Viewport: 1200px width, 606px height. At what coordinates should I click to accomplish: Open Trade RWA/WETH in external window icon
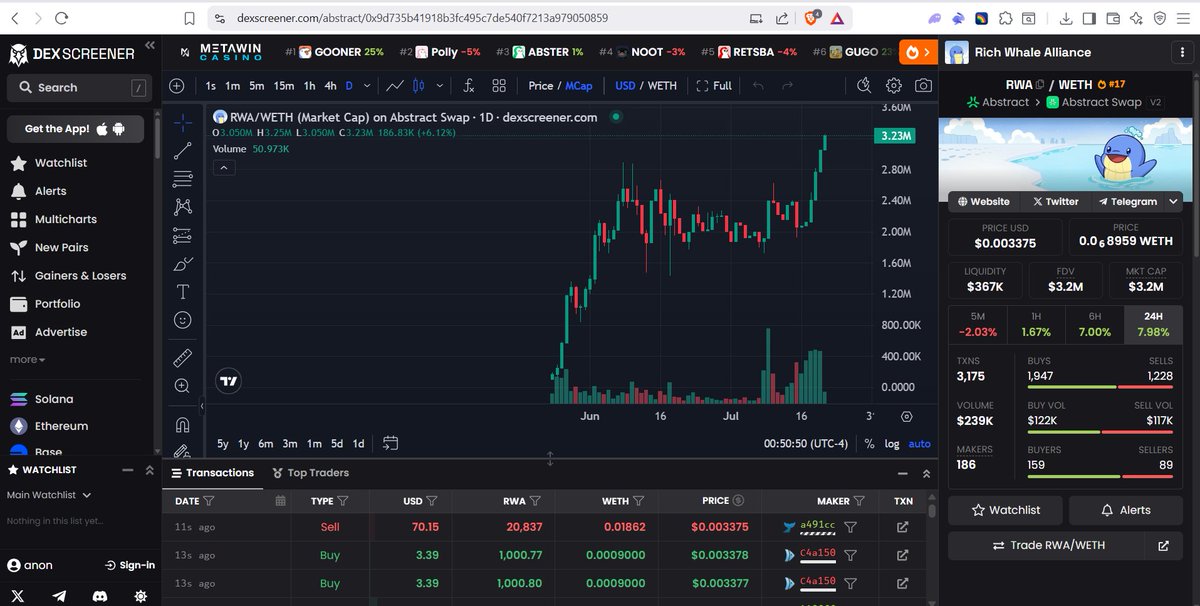[1163, 545]
